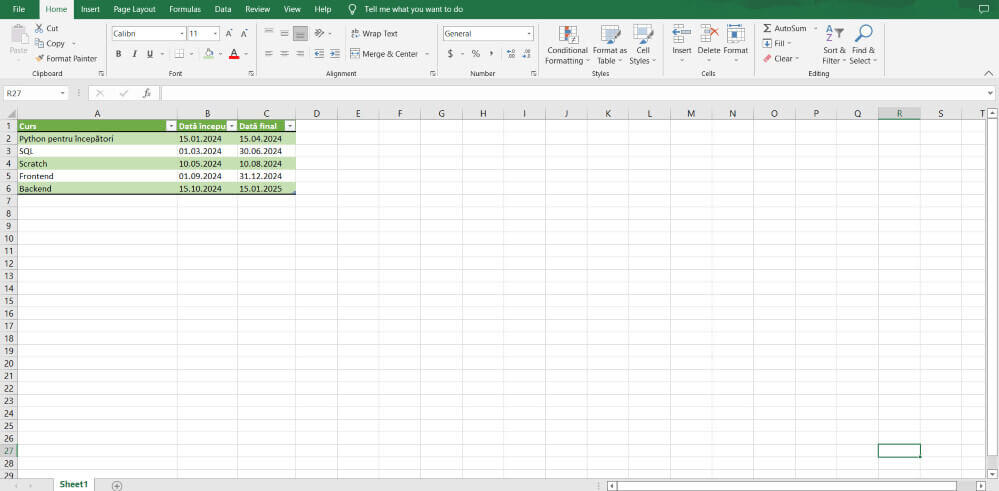
Task: Open the Dată început filter dropdown
Action: click(231, 126)
